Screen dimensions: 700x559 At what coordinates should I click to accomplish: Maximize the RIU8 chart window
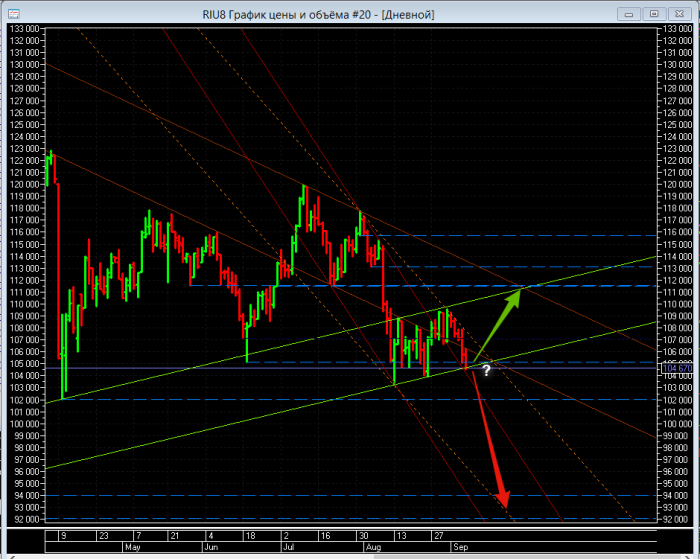point(654,13)
